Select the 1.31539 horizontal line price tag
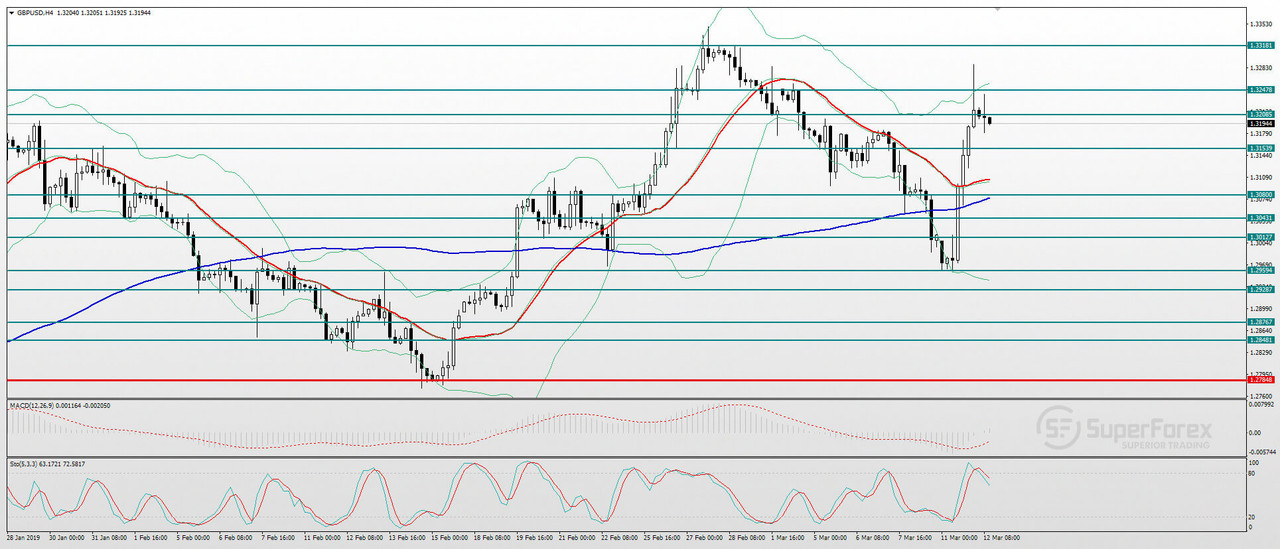The width and height of the screenshot is (1280, 549). 1260,148
